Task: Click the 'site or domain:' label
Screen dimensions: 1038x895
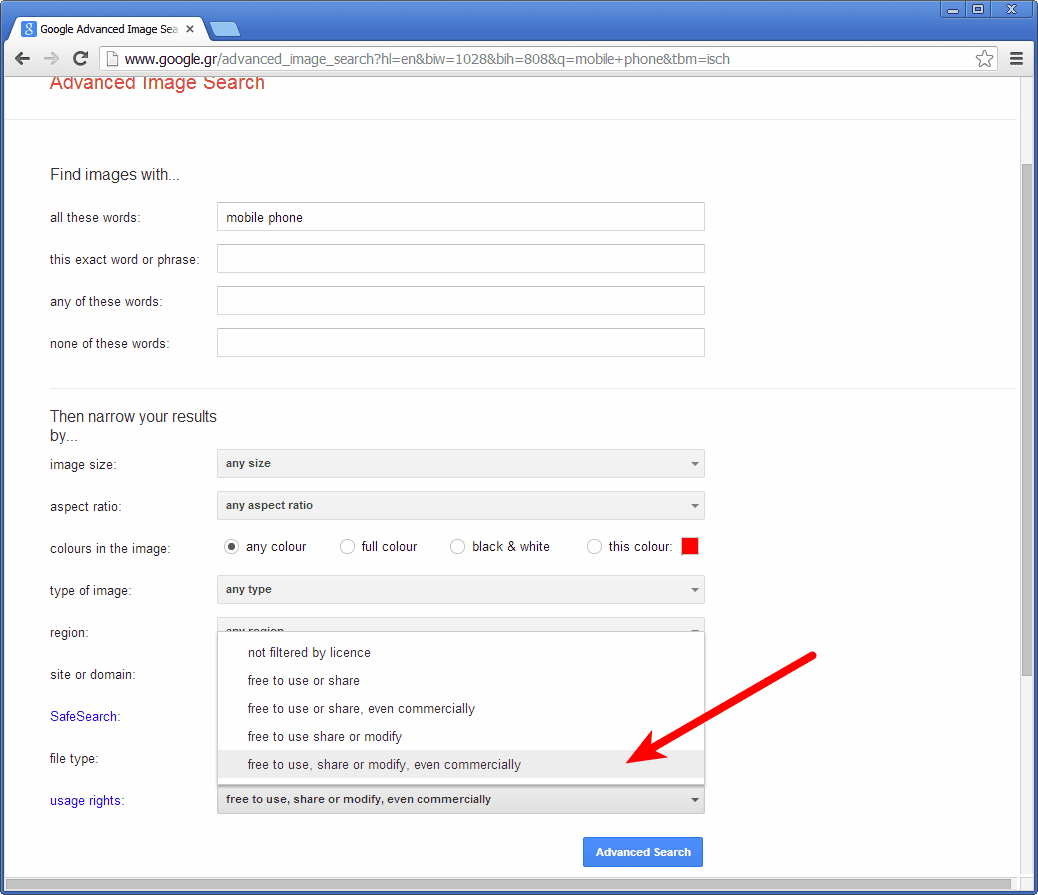Action: pyautogui.click(x=93, y=675)
